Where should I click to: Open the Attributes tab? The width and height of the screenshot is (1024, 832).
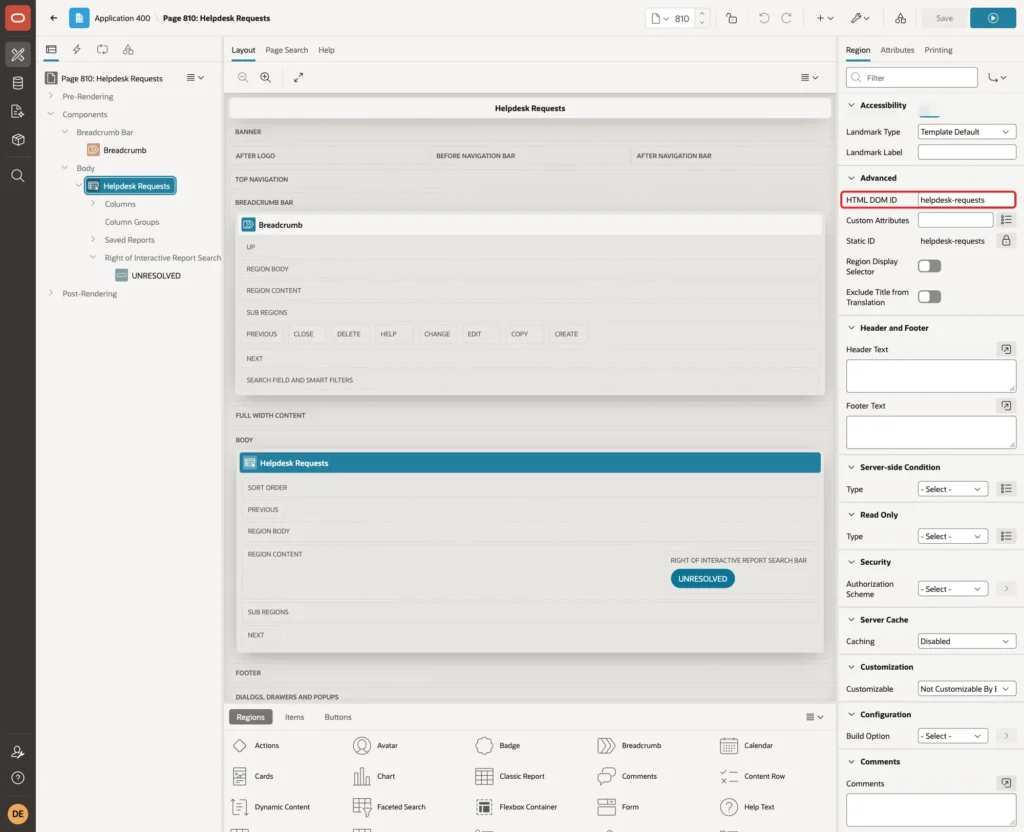tap(897, 50)
